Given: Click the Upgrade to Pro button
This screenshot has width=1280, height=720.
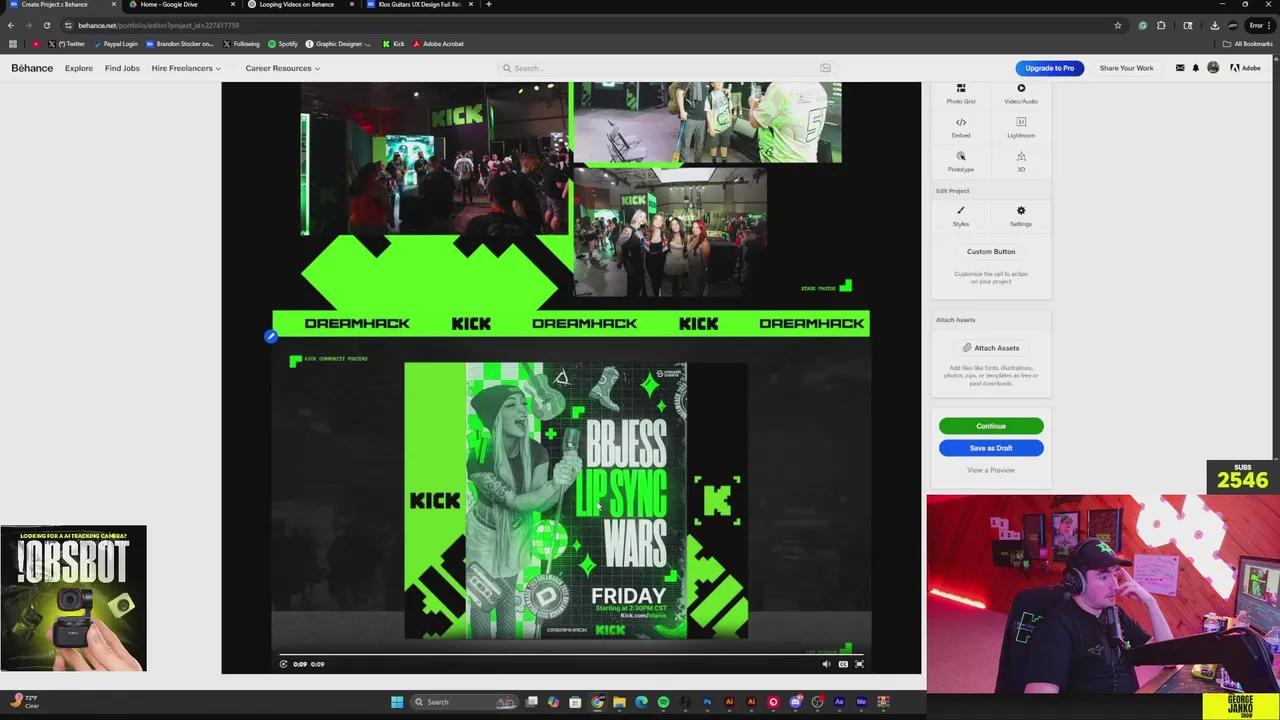Looking at the screenshot, I should click(x=1050, y=68).
